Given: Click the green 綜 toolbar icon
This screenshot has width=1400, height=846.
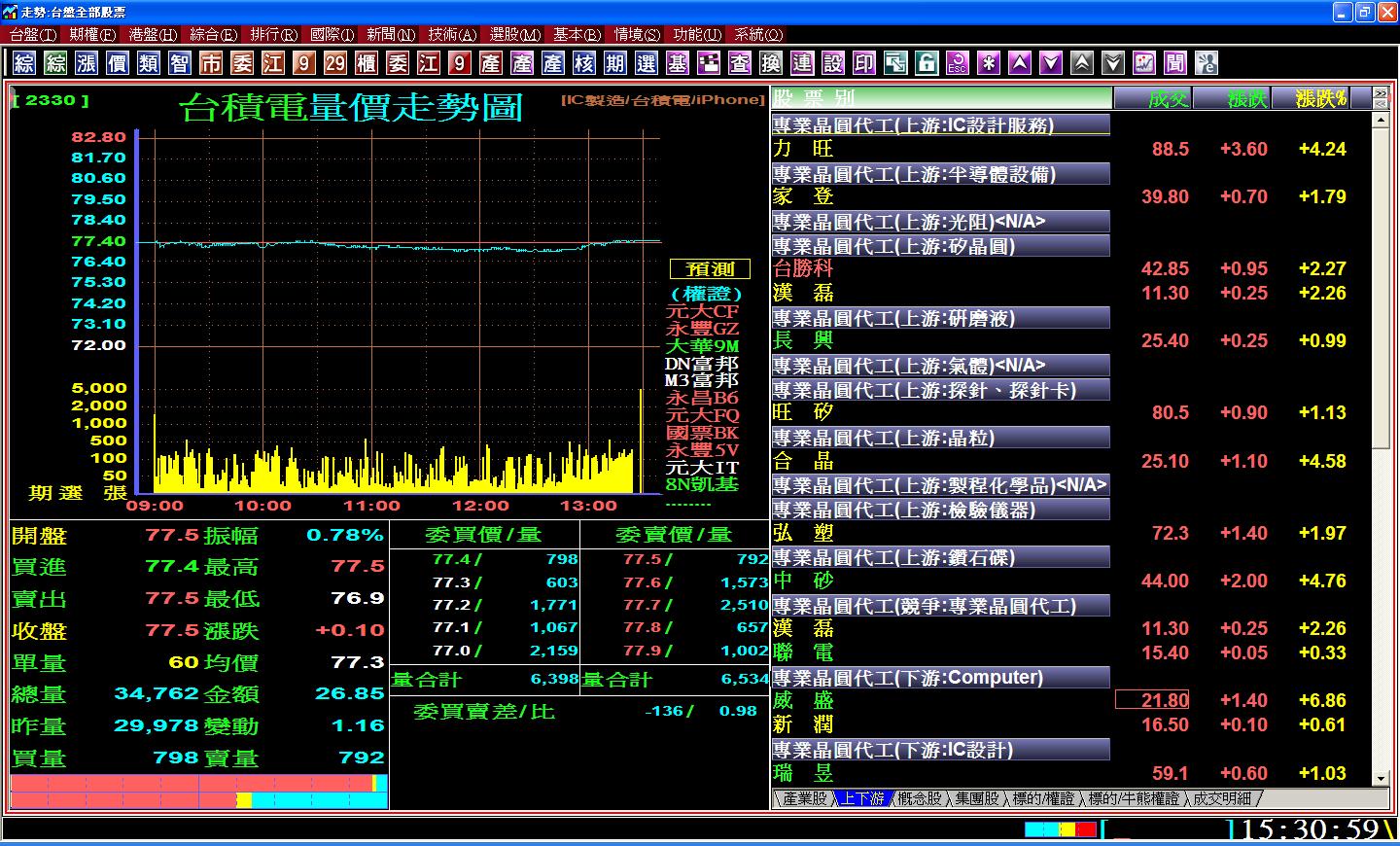Looking at the screenshot, I should click(x=55, y=63).
